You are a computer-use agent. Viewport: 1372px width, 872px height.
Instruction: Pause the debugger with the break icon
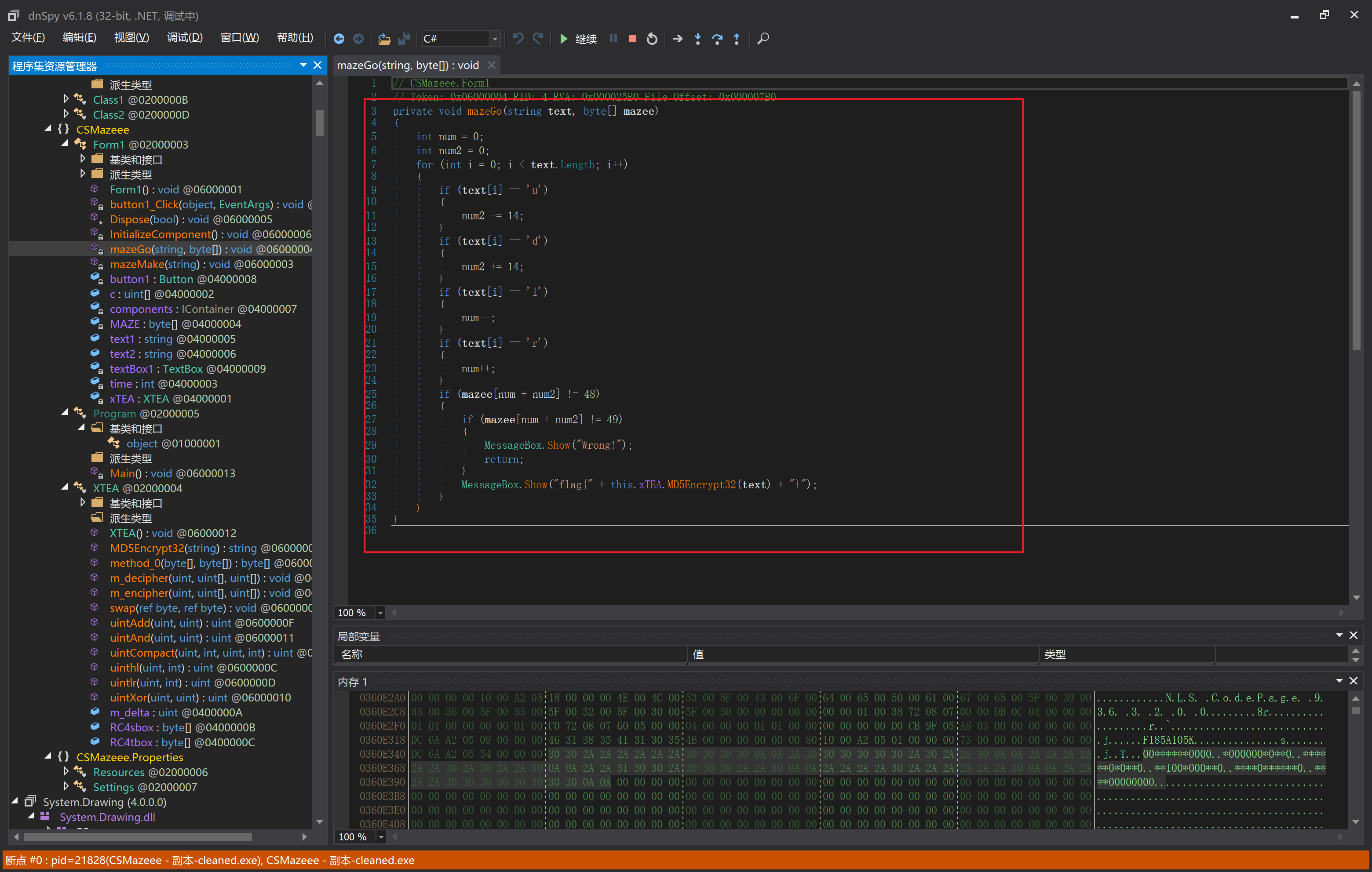click(x=613, y=39)
